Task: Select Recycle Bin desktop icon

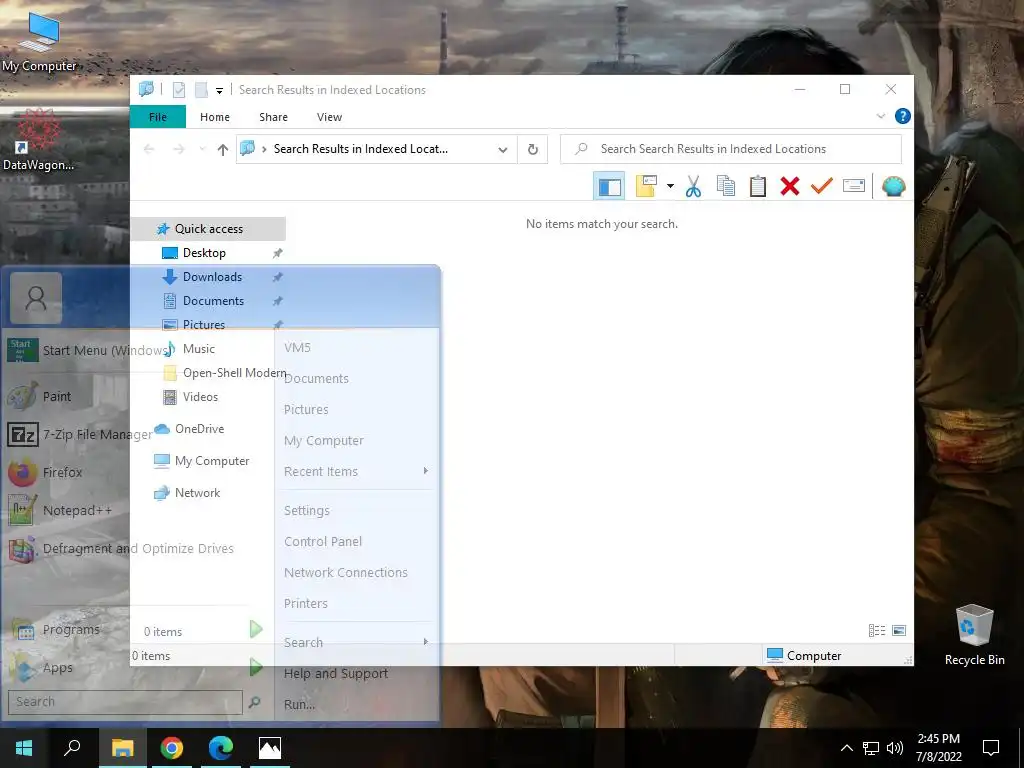Action: click(974, 634)
